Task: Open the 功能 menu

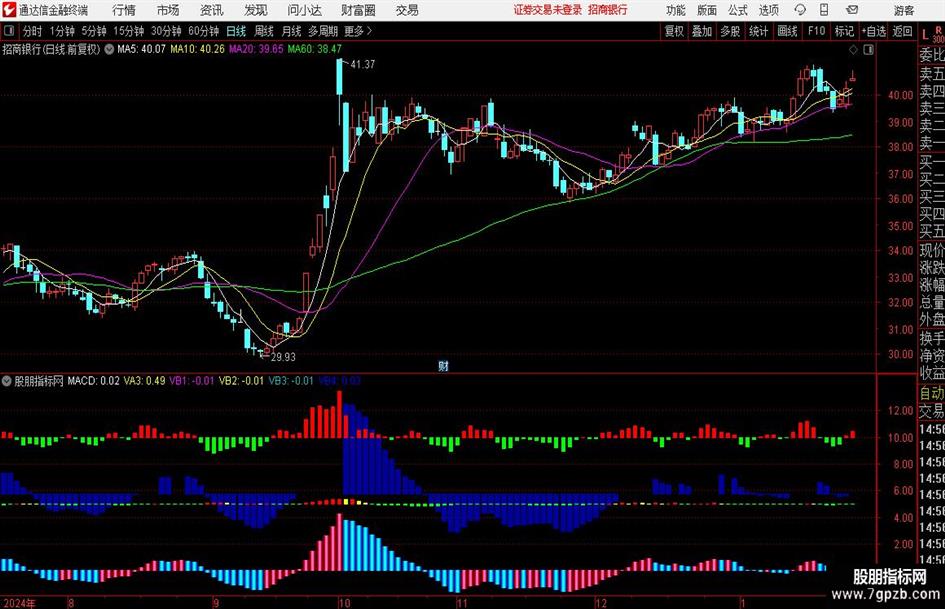Action: (676, 10)
